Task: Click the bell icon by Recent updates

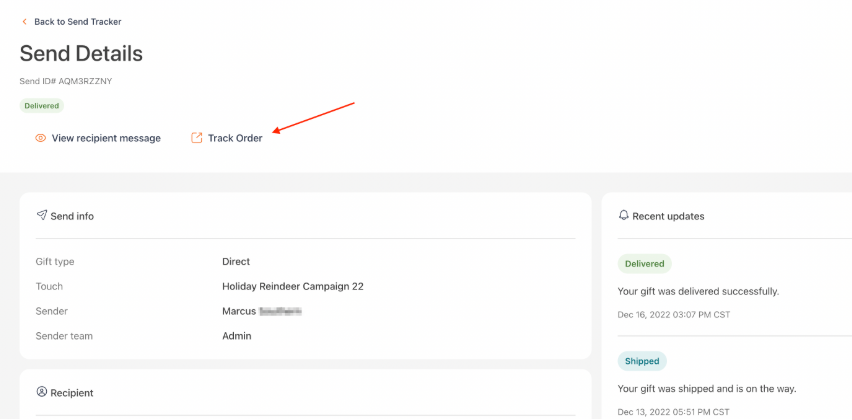Action: point(624,215)
